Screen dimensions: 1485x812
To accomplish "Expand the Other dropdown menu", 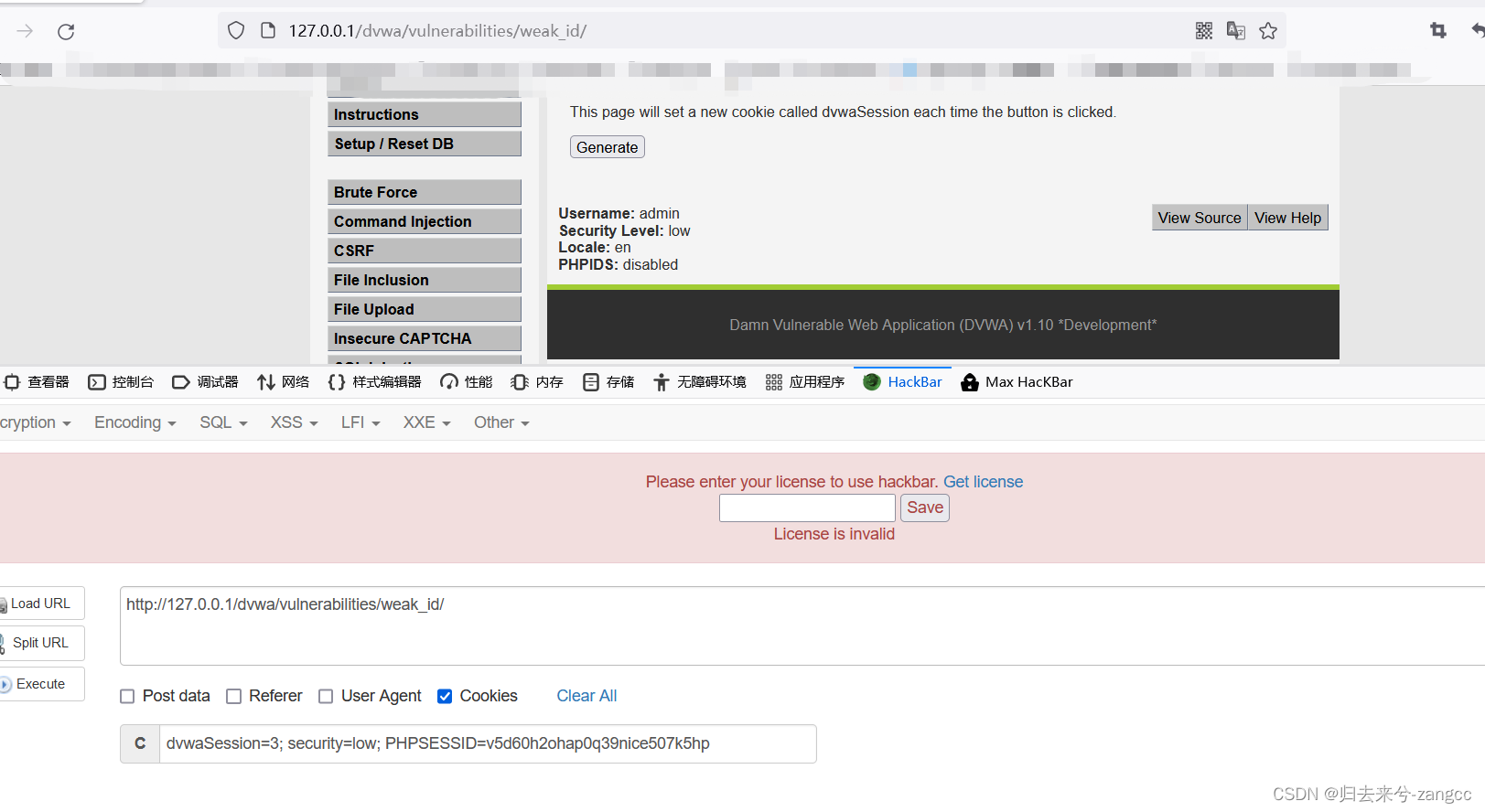I will tap(501, 422).
